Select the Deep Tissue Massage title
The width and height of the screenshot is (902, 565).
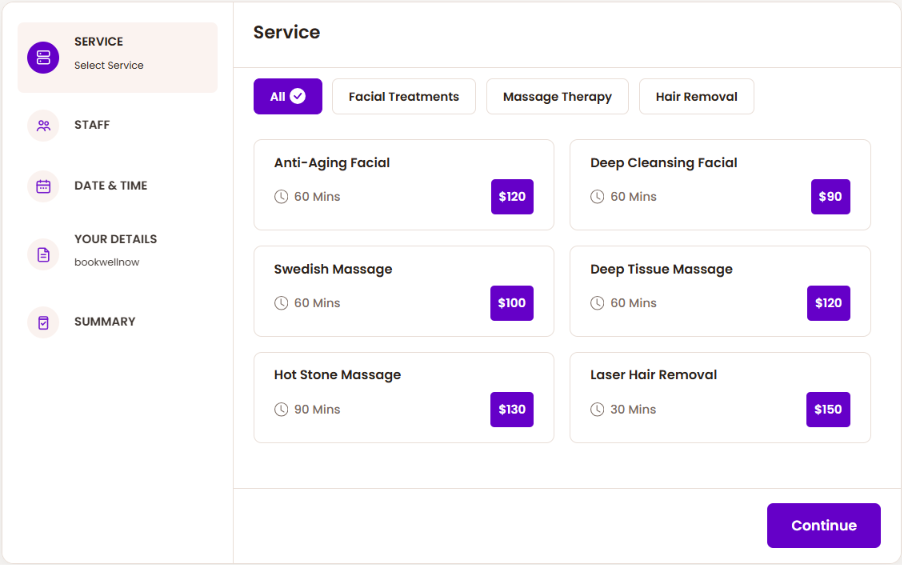(x=662, y=269)
